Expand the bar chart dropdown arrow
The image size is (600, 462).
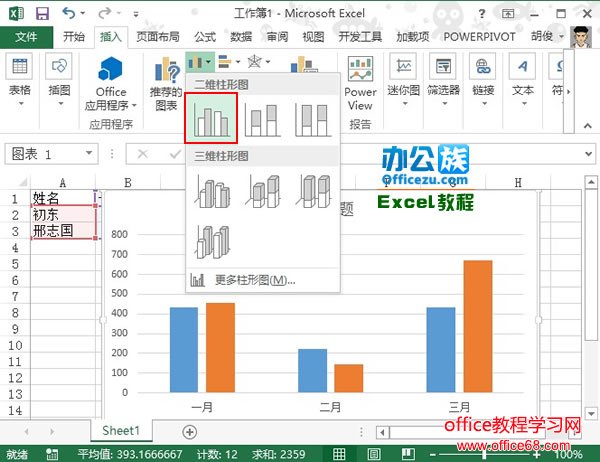coord(238,62)
